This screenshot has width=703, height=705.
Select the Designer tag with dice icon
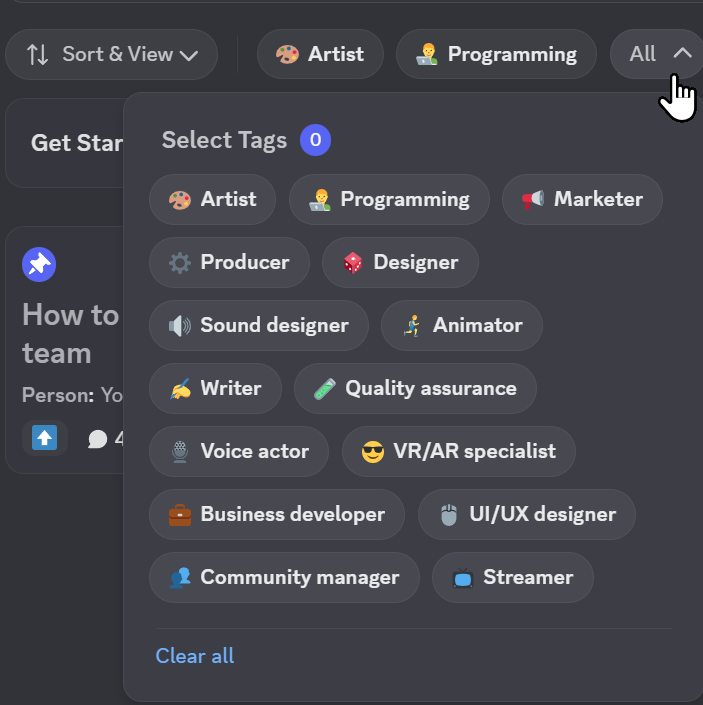tap(400, 262)
